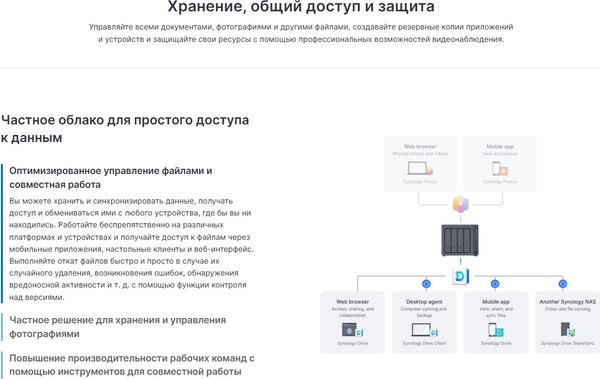Click Web browser label in Drive row
This screenshot has height=379, width=600.
[x=352, y=302]
